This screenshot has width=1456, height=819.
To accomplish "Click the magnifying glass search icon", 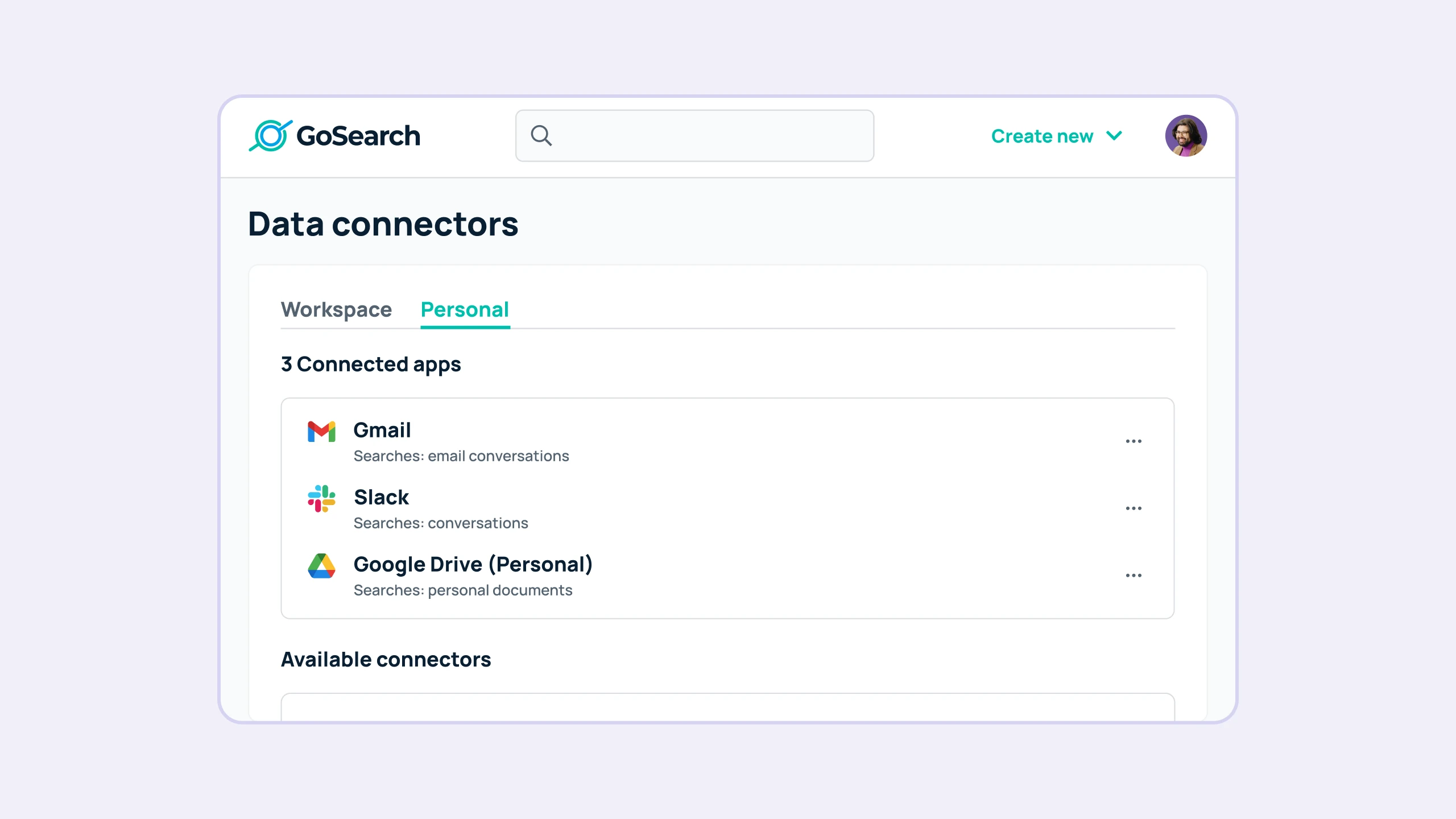I will tap(541, 135).
